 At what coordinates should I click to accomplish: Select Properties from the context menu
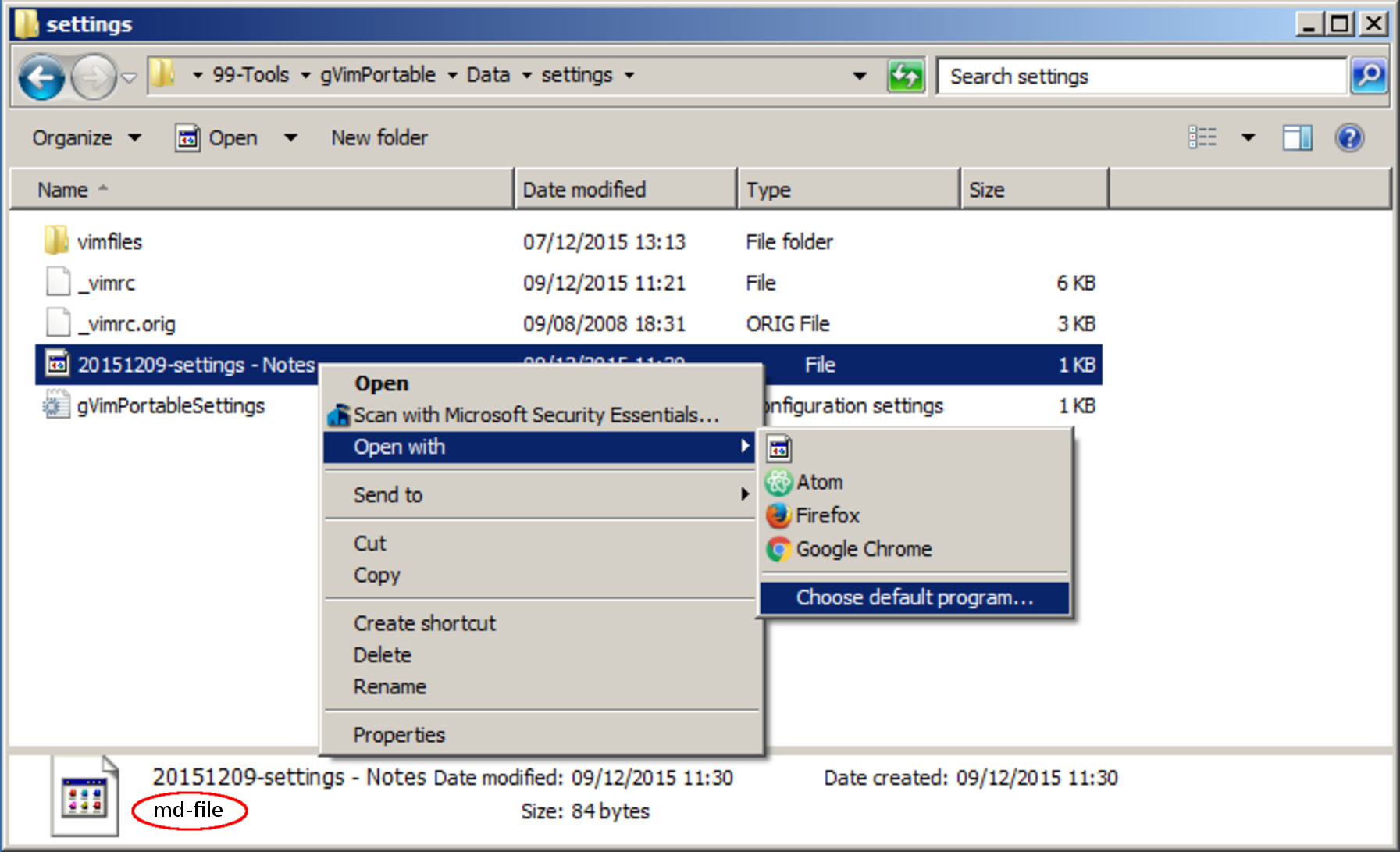[x=399, y=735]
